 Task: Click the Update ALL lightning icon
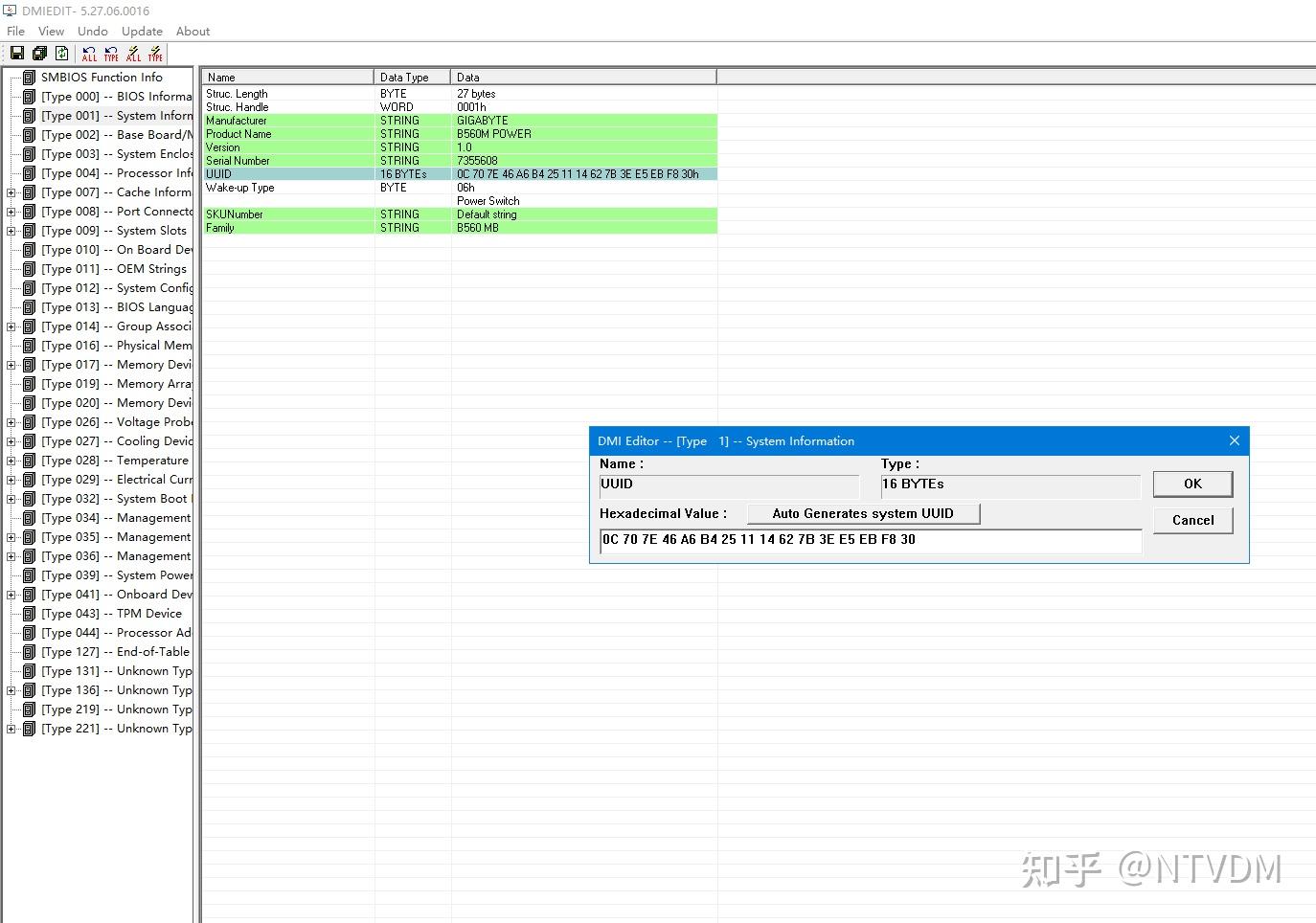click(133, 53)
